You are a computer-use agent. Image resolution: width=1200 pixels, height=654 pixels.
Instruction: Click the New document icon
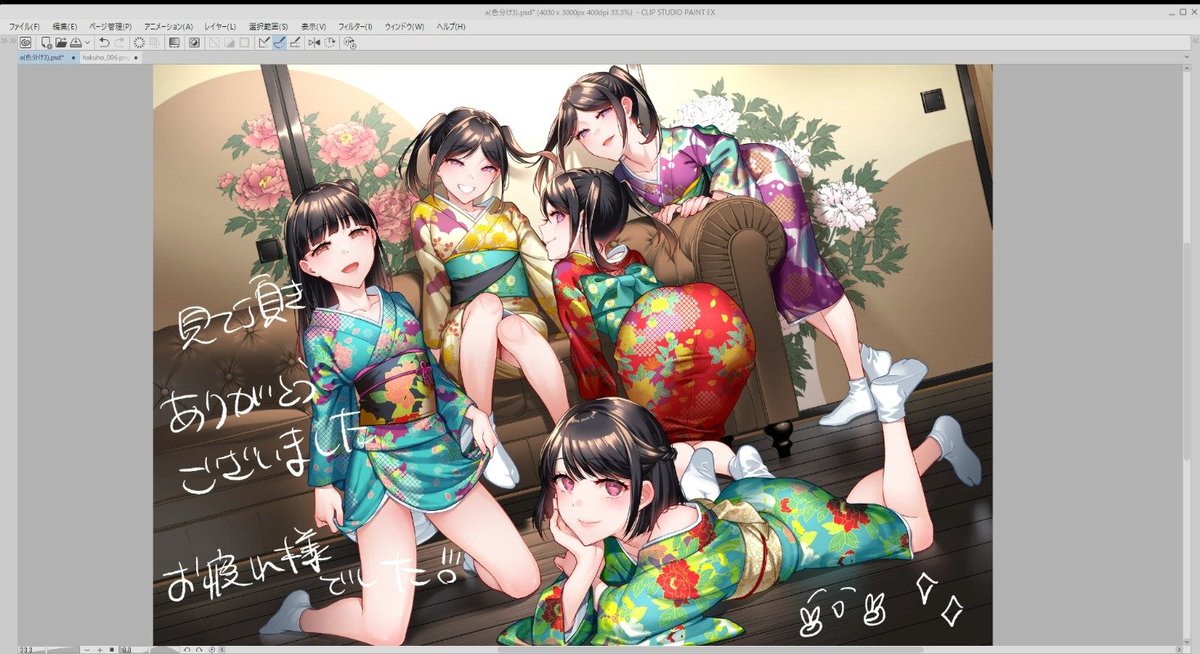(x=45, y=43)
